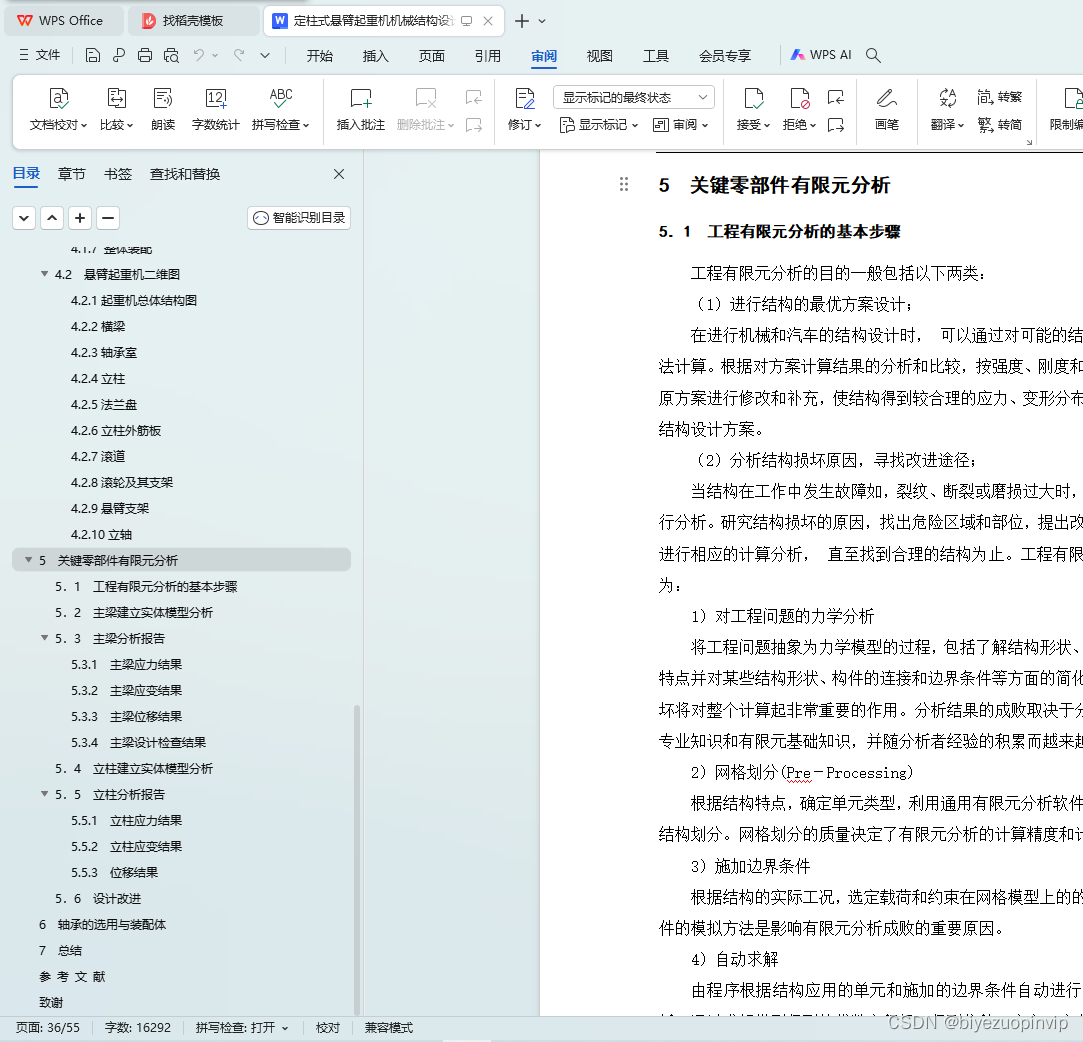Collapse the 5.5 立柱分析报告 node
Viewport: 1083px width, 1042px height.
(x=45, y=794)
